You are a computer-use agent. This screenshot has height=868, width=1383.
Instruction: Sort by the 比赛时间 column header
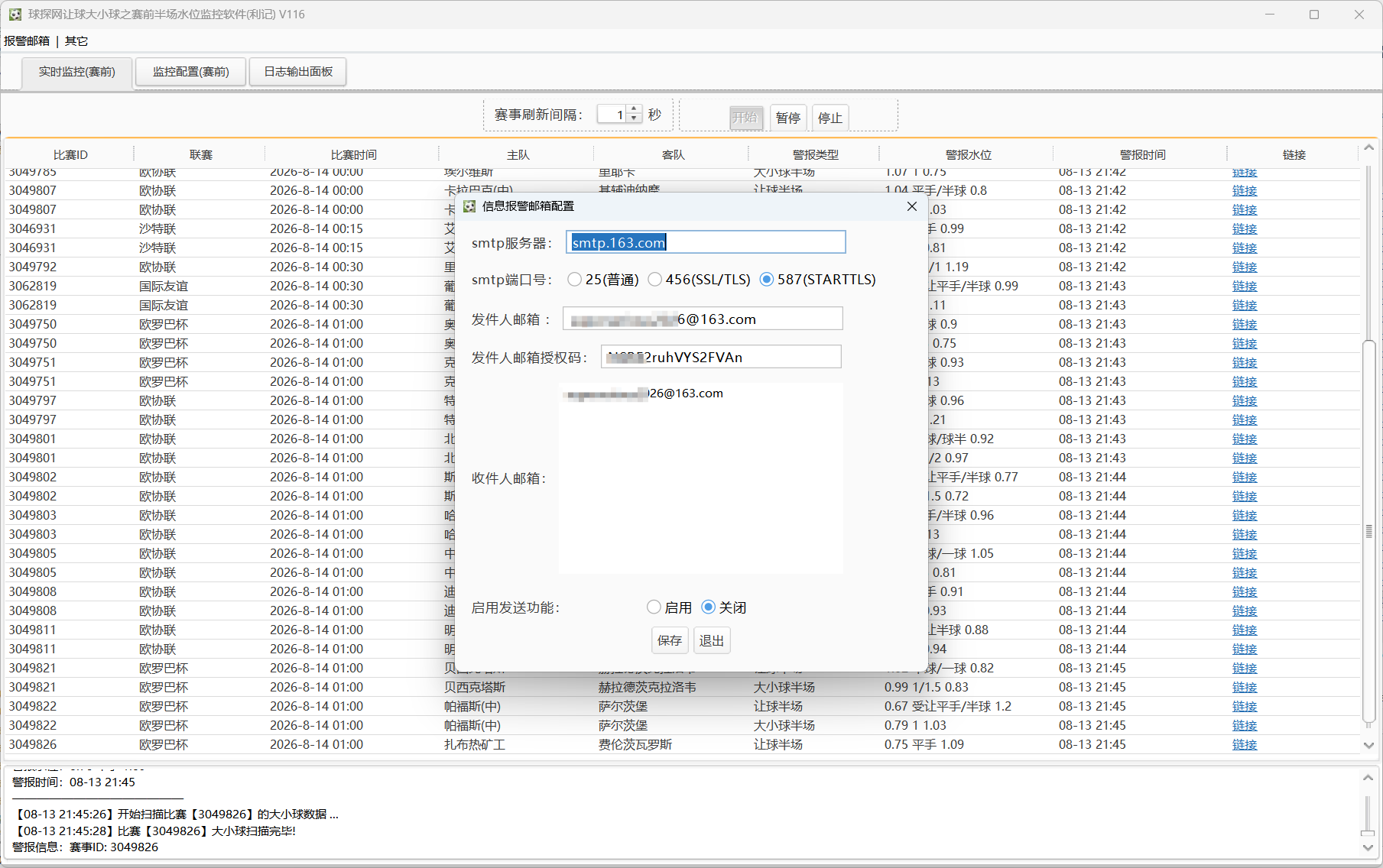tap(353, 155)
